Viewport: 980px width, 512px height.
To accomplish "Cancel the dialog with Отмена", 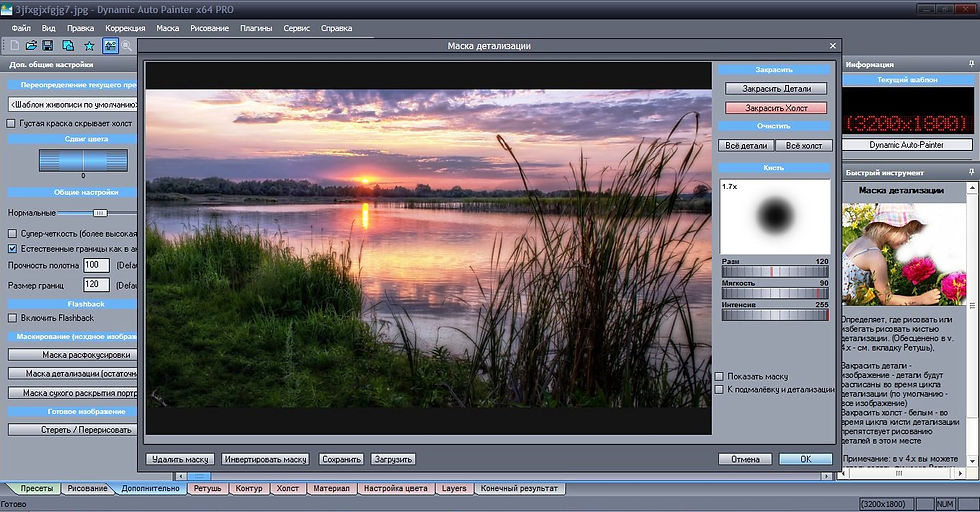I will (745, 459).
